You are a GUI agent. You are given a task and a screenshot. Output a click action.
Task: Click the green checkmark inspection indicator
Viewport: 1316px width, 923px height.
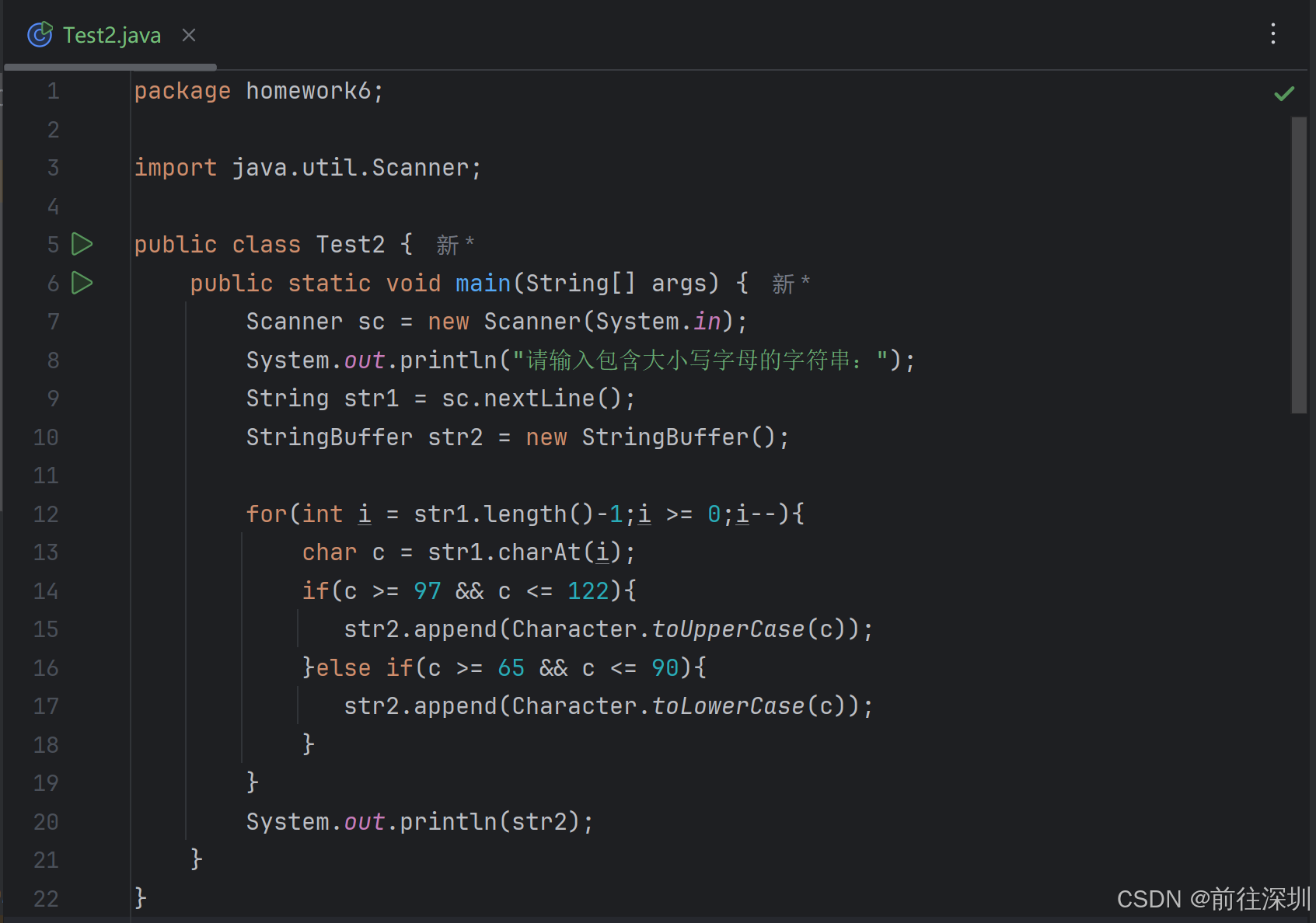[1284, 93]
